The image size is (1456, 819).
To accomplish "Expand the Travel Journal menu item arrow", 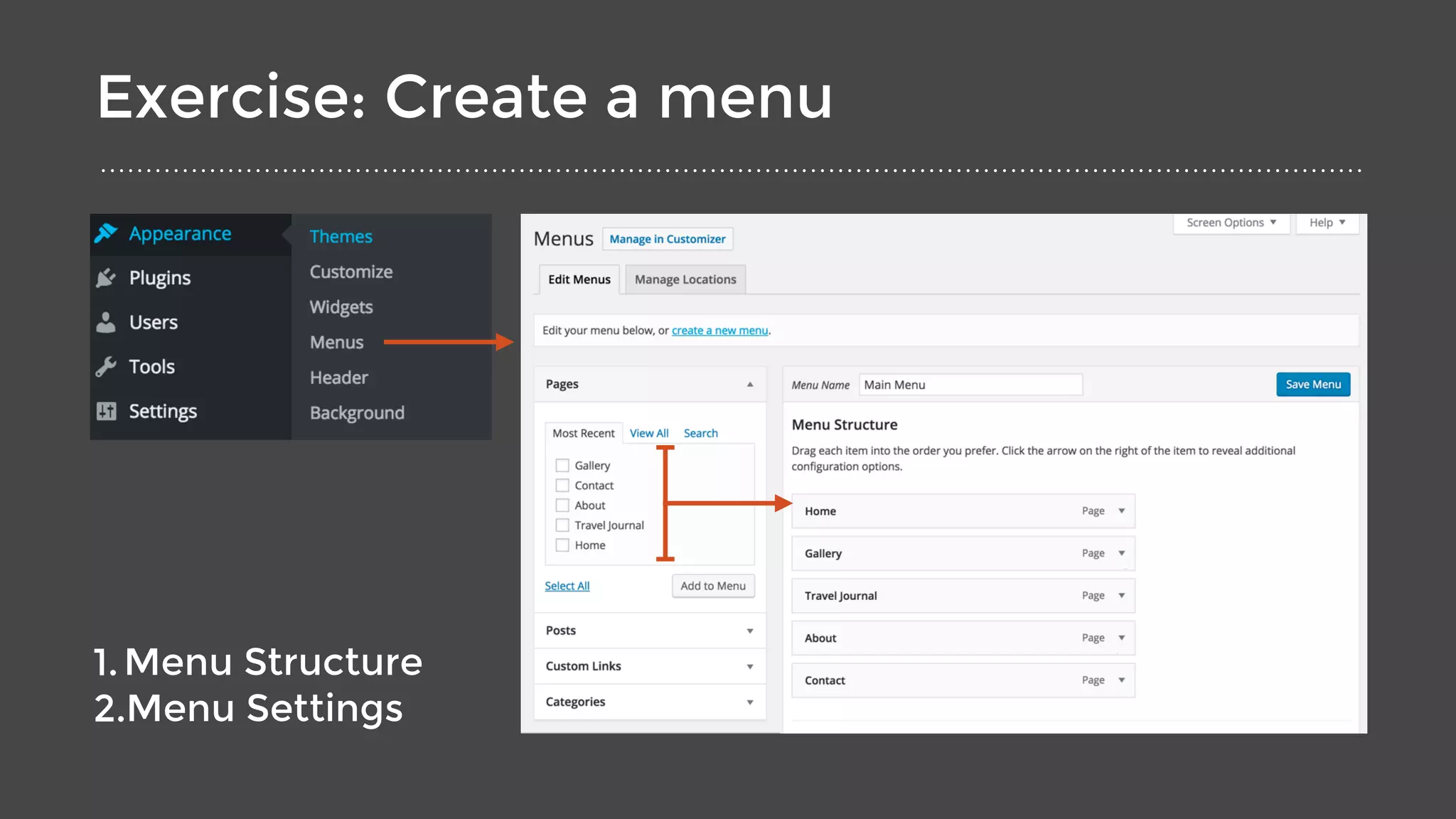I will [x=1121, y=596].
